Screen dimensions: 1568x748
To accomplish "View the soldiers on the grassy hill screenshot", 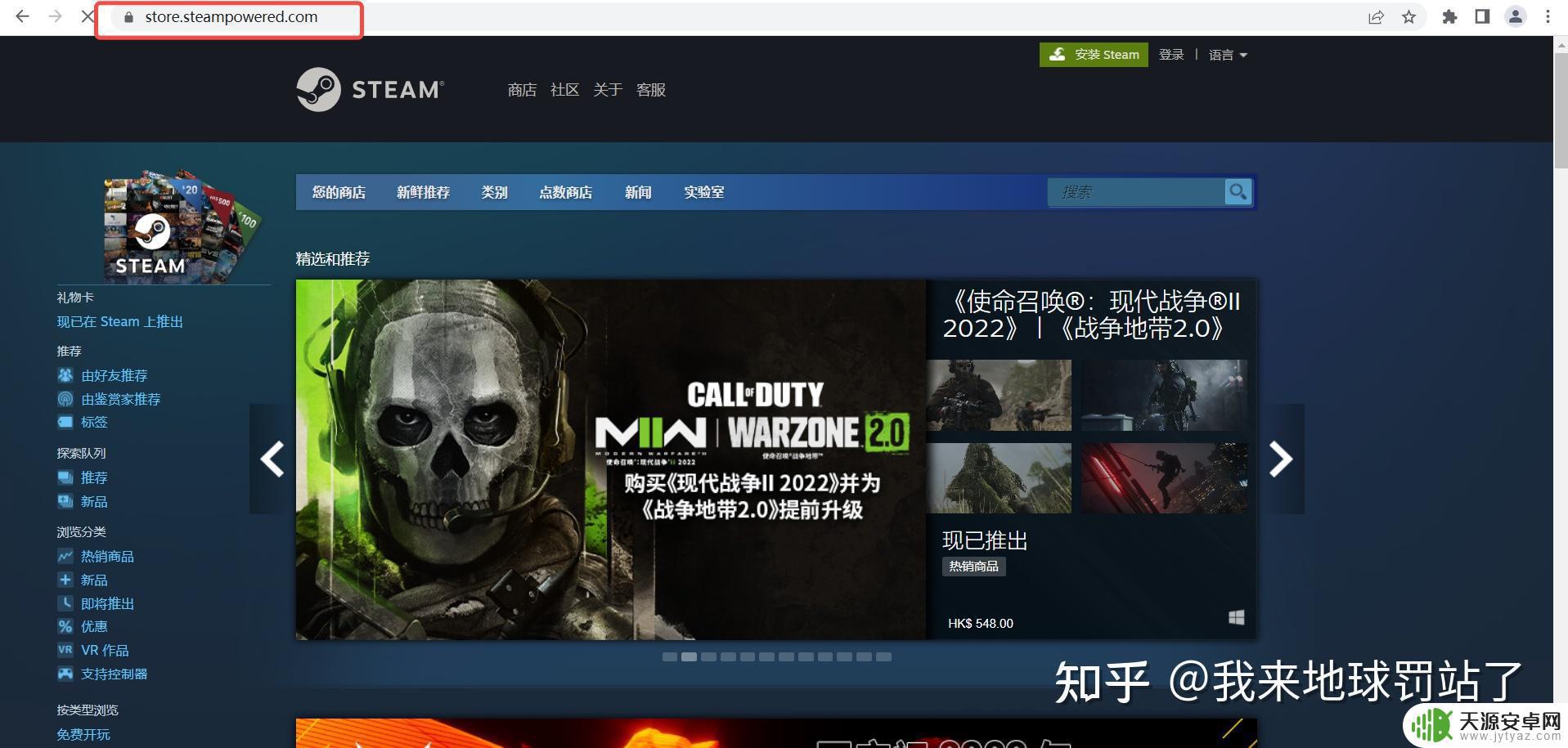I will click(999, 395).
